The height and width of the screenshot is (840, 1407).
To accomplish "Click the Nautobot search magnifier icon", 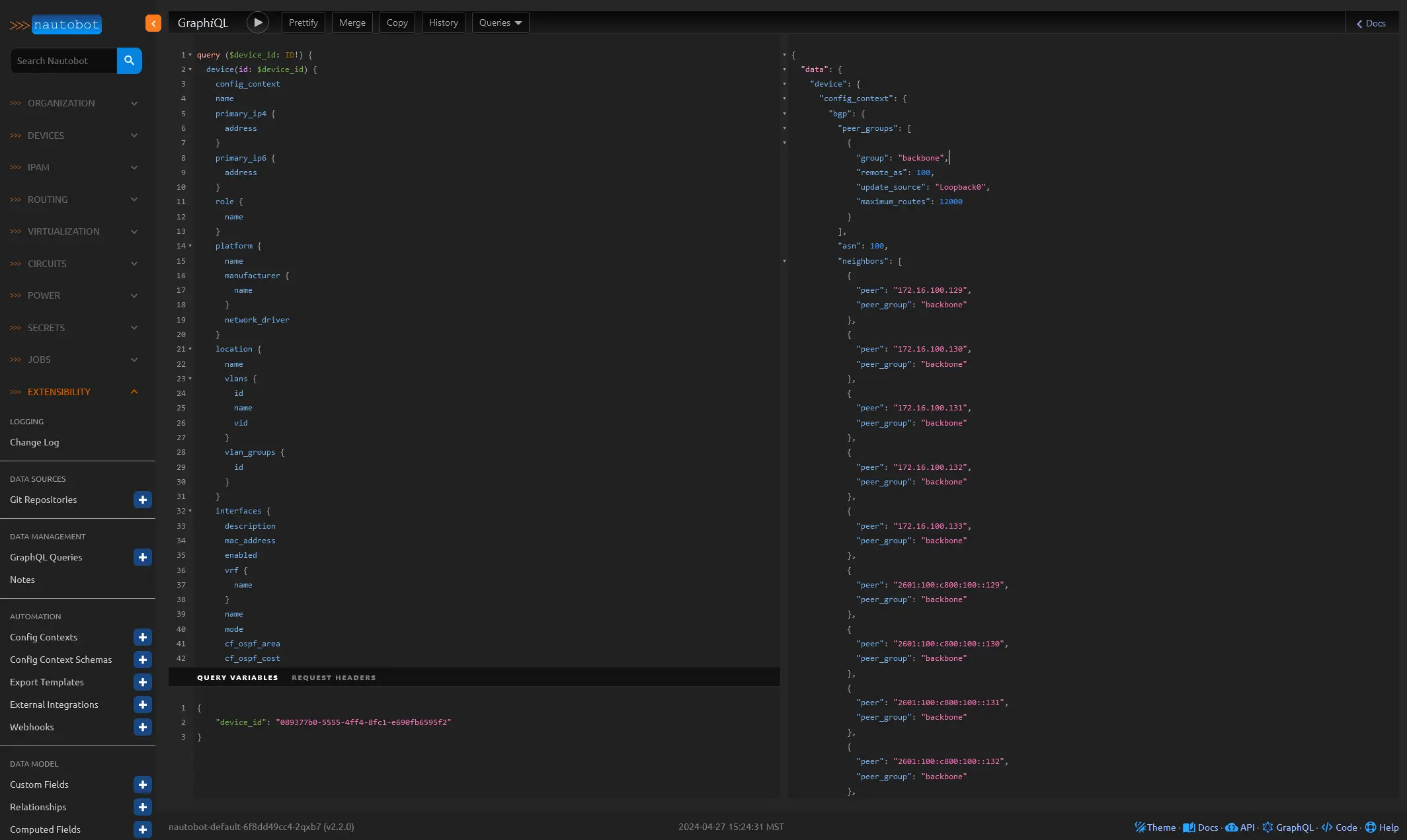I will [130, 61].
